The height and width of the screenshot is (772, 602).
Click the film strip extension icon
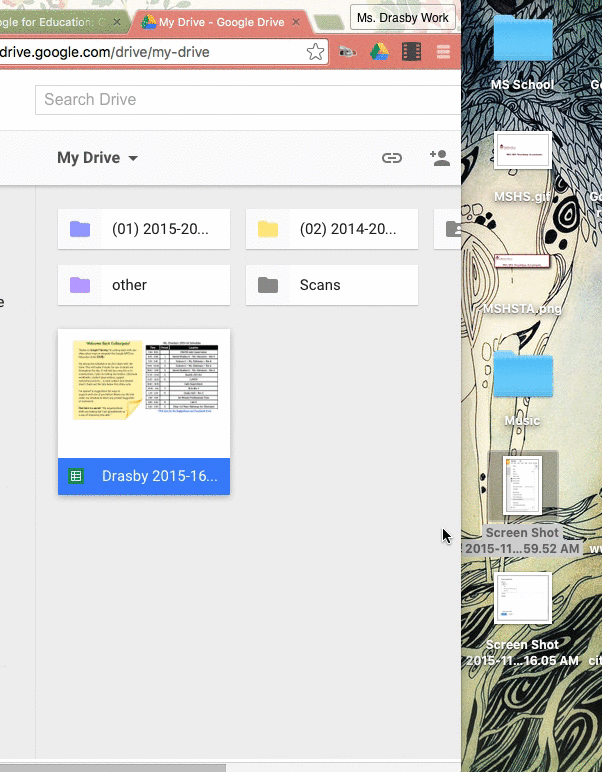pyautogui.click(x=411, y=52)
